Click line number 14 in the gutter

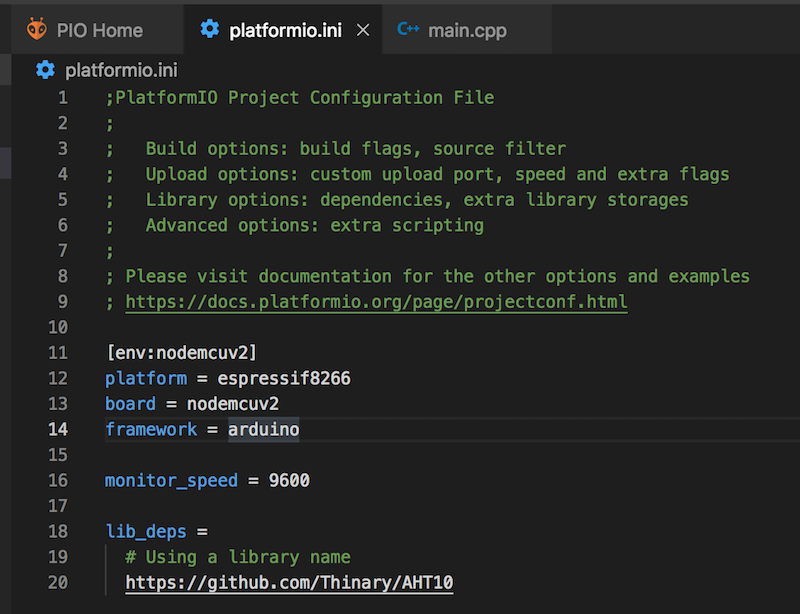58,429
